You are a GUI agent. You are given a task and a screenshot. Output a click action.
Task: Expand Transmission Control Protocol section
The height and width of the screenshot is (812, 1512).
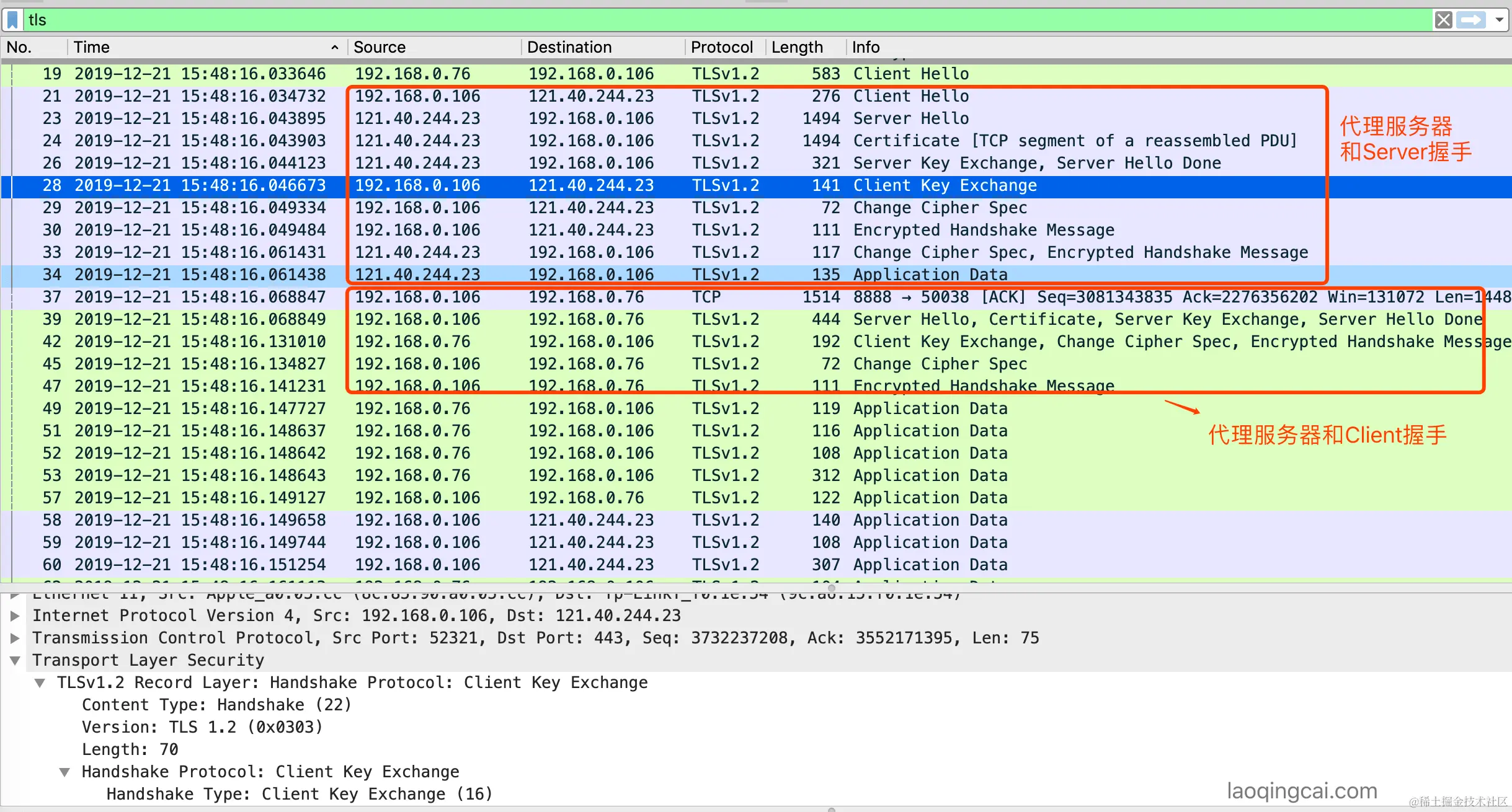pos(15,638)
